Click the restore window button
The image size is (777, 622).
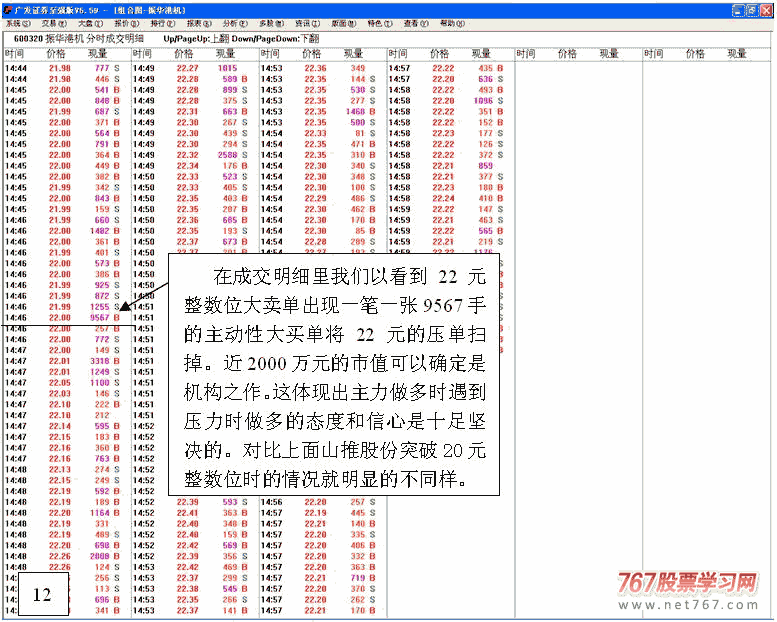tap(752, 9)
